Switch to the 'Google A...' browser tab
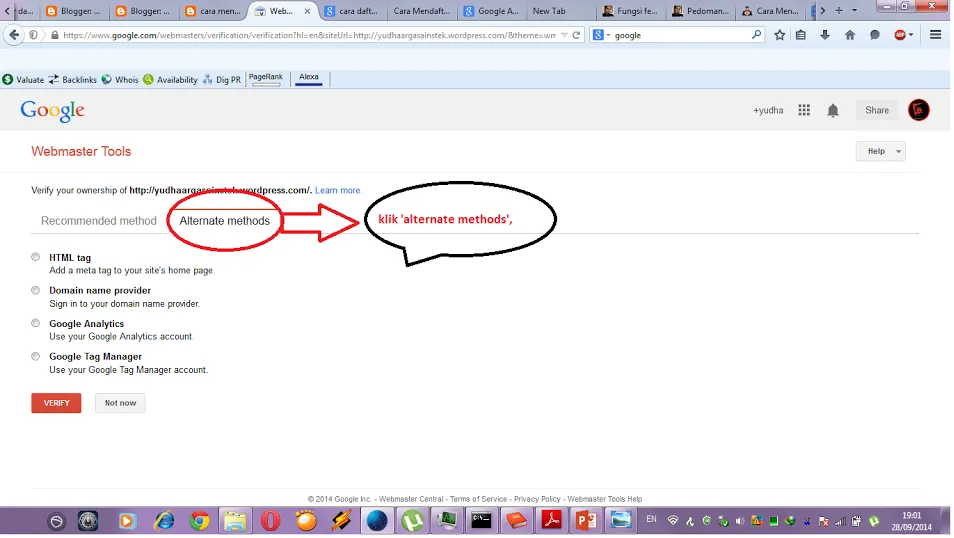Viewport: 954px width, 538px height. (490, 11)
